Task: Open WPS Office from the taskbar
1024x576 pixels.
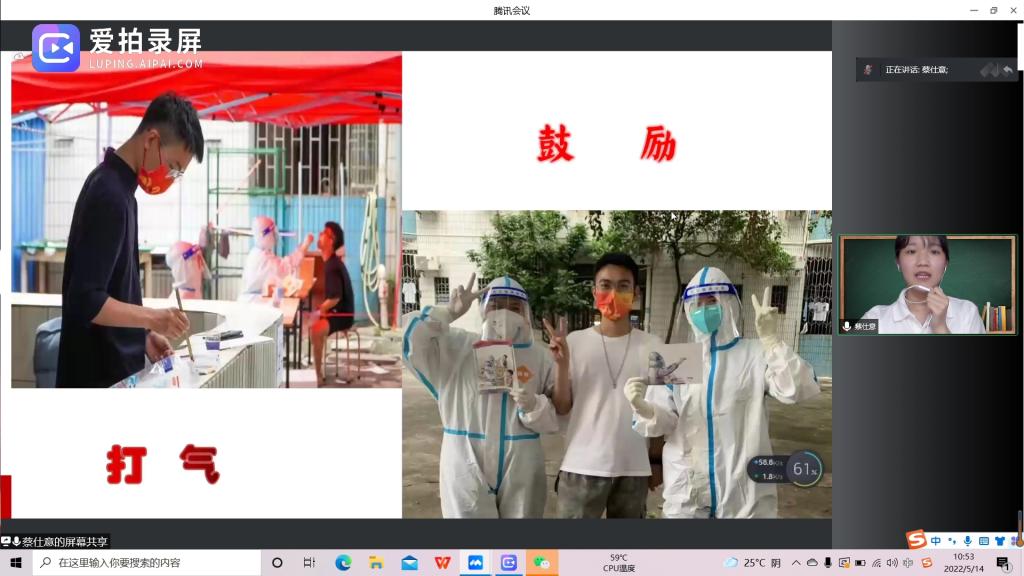Action: pos(442,563)
